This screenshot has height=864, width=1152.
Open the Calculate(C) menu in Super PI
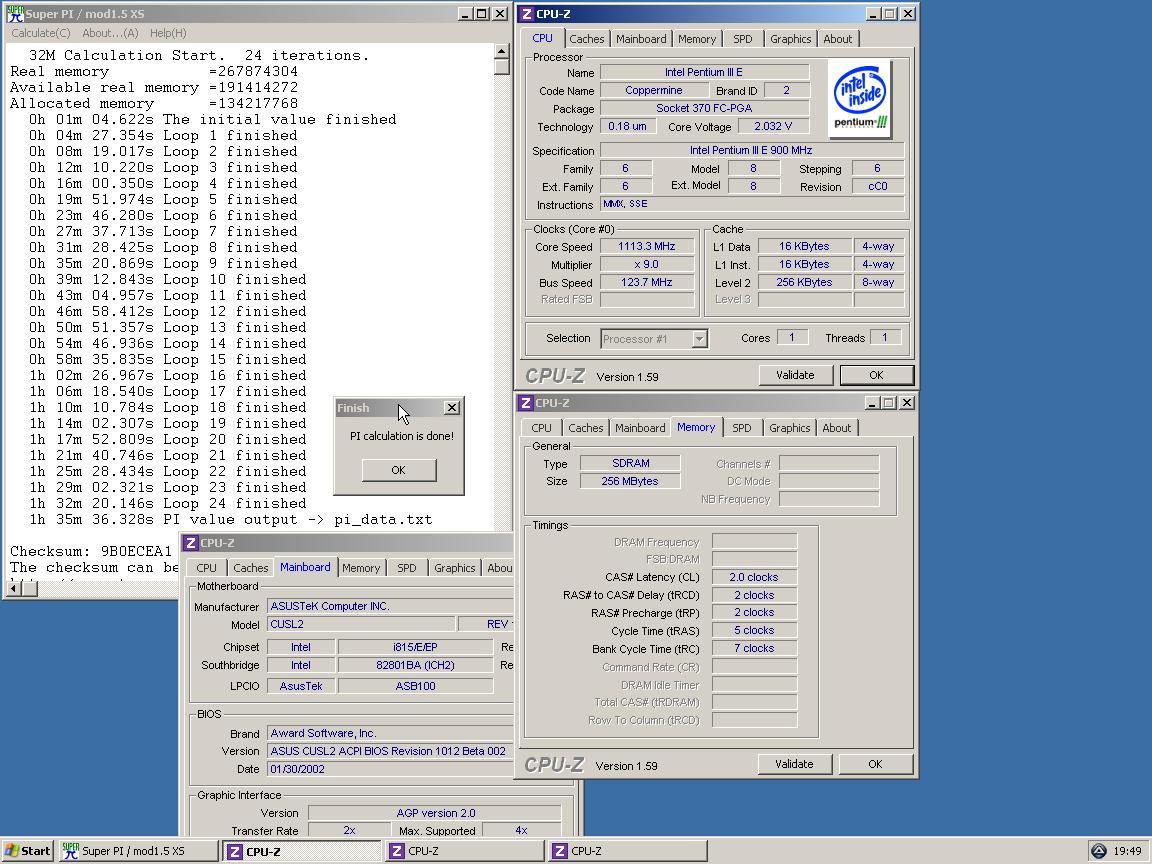tap(41, 33)
